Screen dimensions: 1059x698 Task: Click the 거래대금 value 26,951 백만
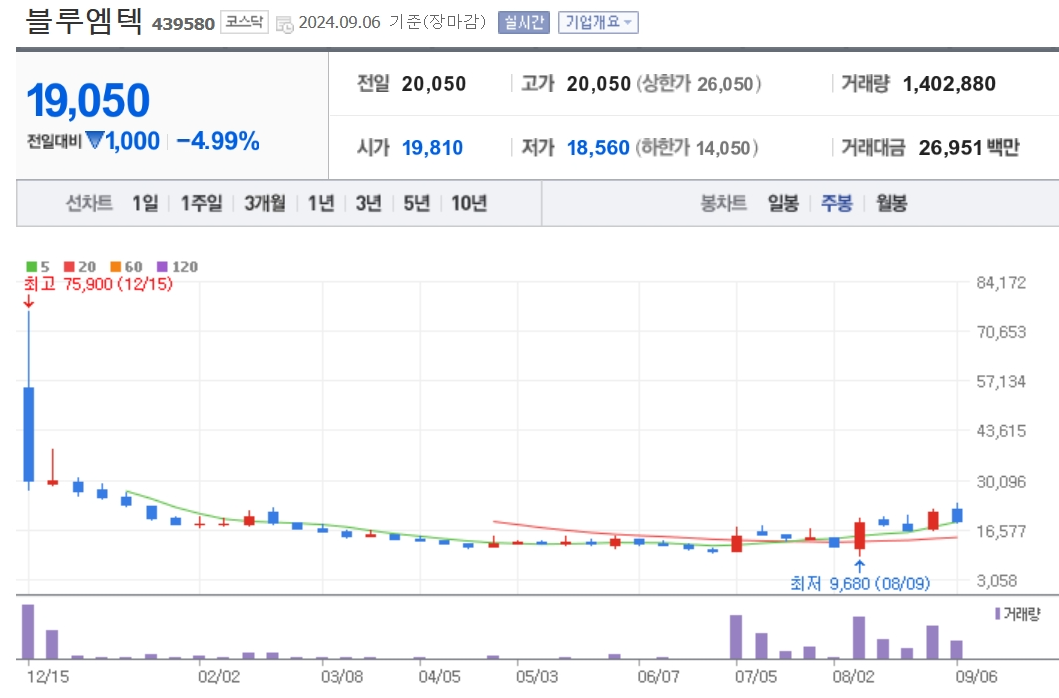969,147
